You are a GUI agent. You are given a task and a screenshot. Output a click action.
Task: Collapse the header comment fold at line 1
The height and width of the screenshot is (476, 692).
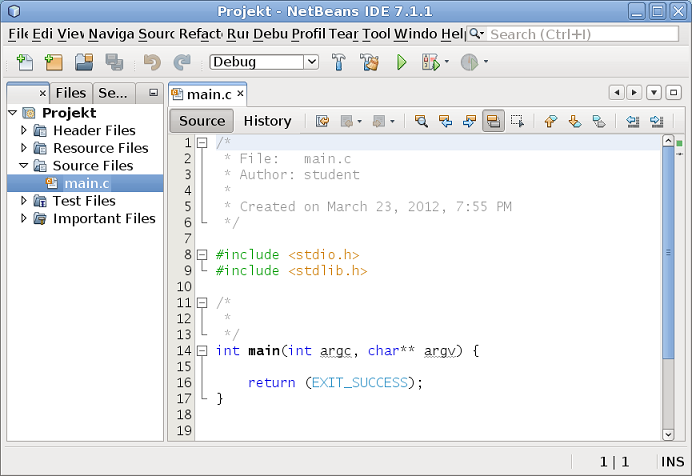[202, 142]
